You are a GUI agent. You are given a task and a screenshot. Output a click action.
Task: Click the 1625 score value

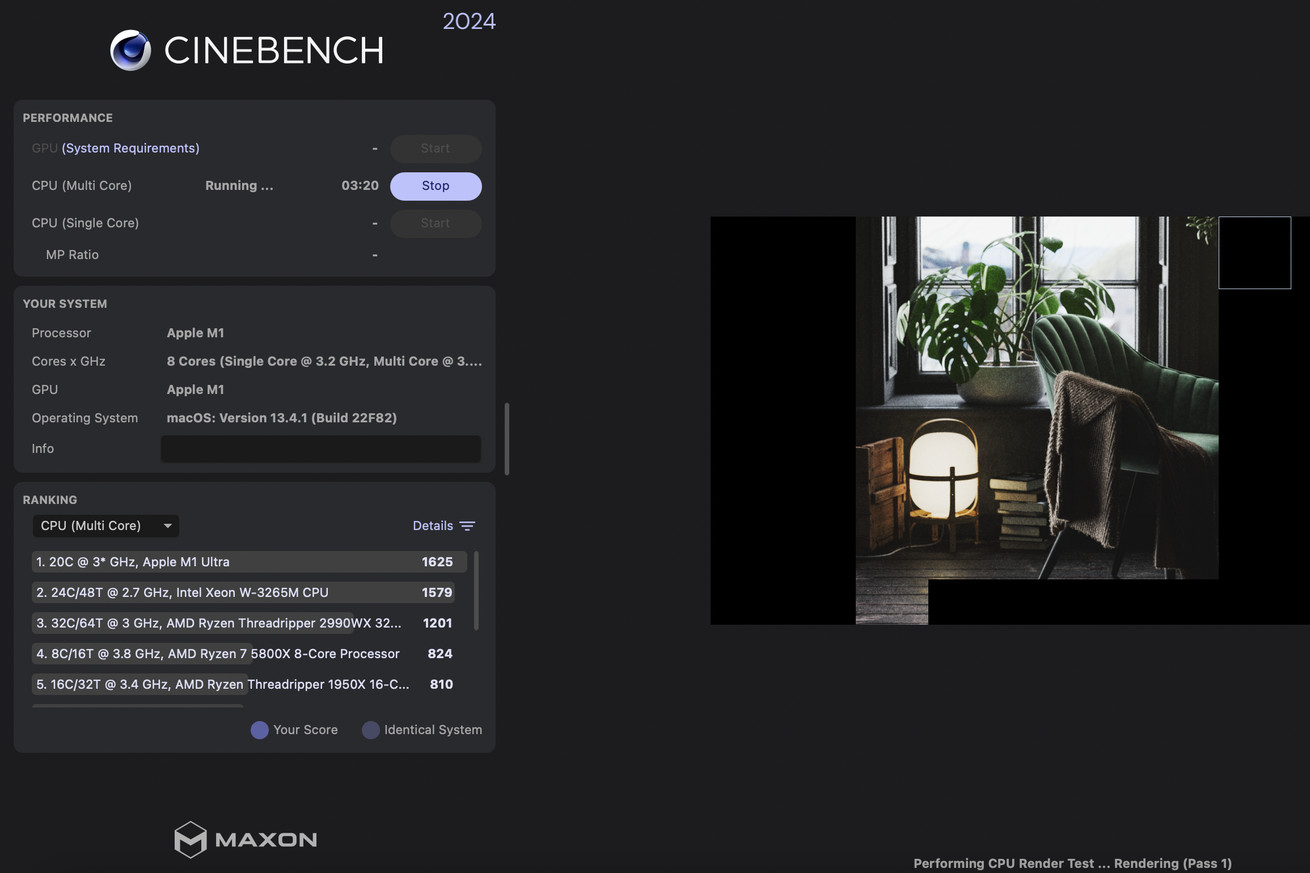tap(437, 562)
